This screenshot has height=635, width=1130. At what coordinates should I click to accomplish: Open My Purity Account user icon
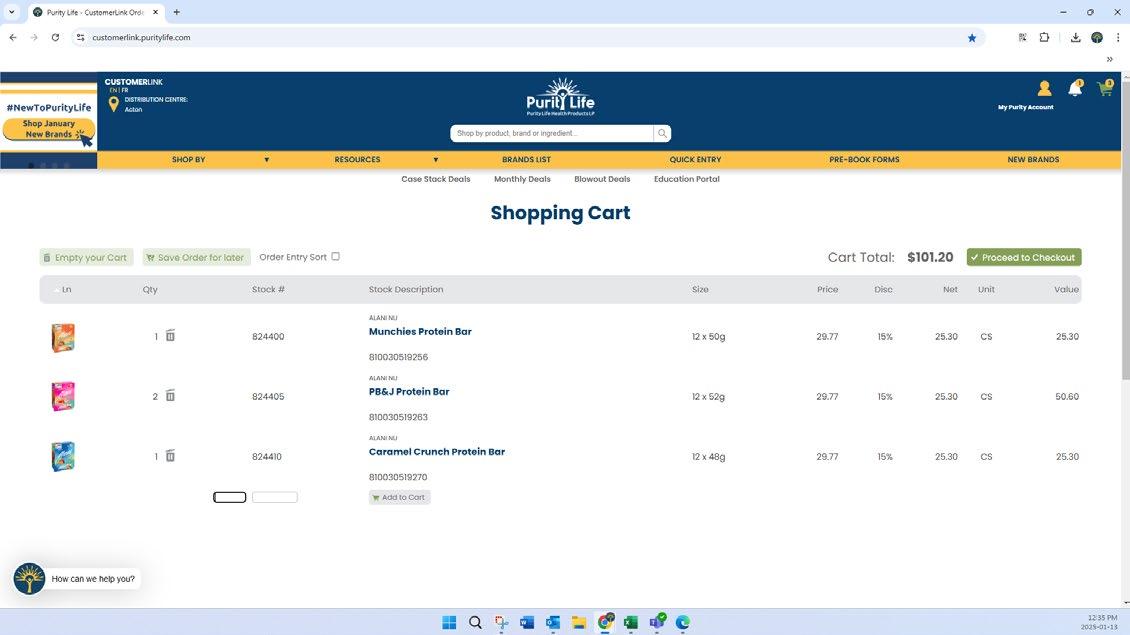pyautogui.click(x=1044, y=89)
